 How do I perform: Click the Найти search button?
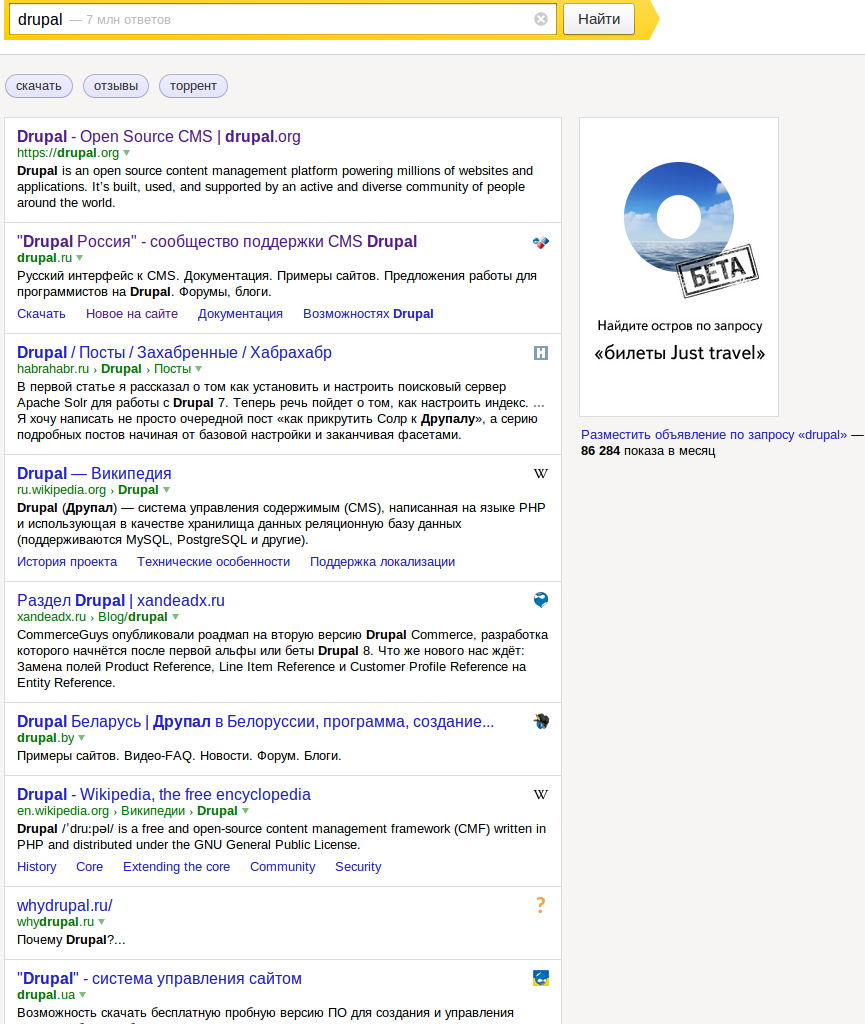tap(599, 19)
